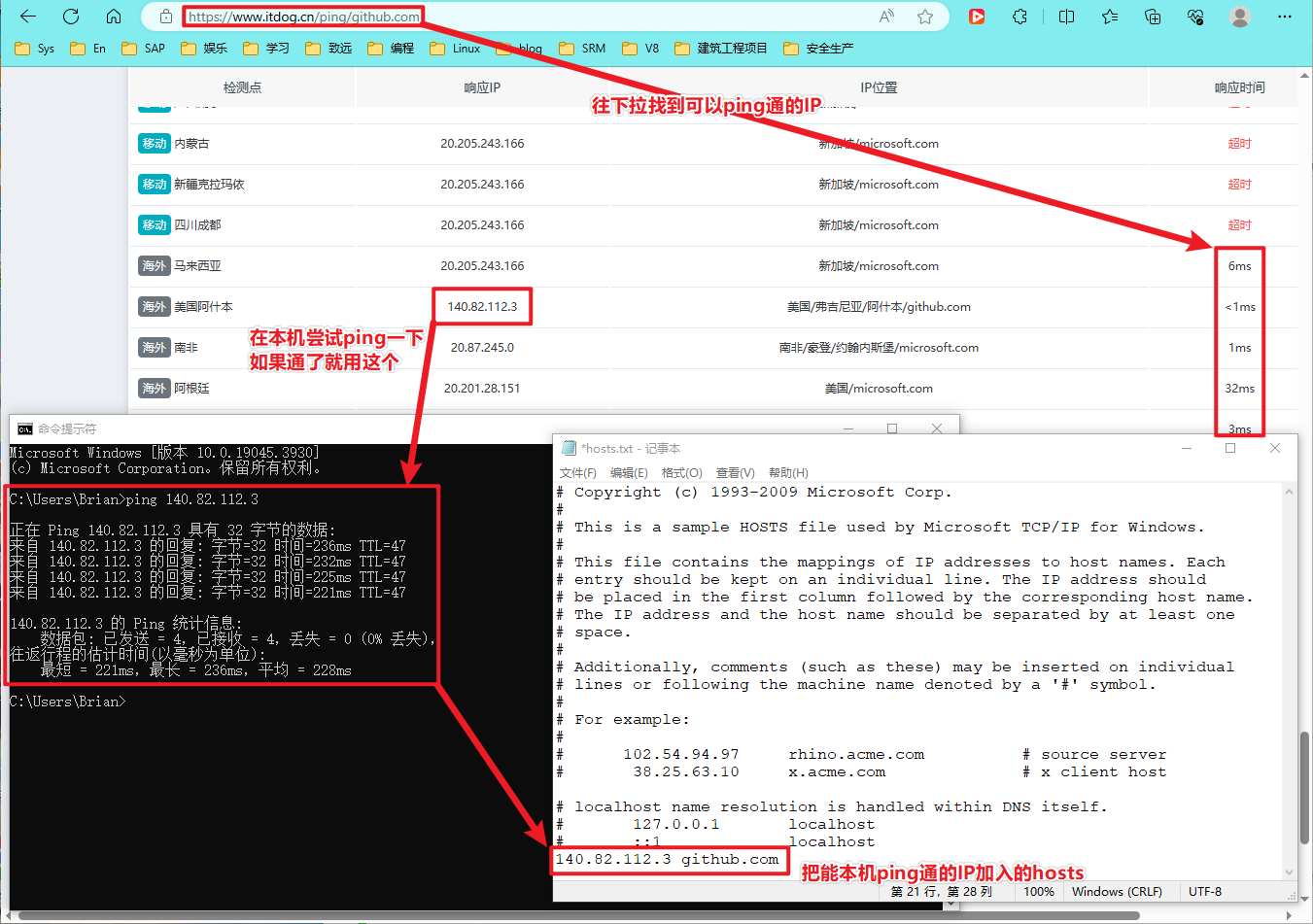The height and width of the screenshot is (924, 1313).
Task: Click the IP 140.82.112.3 in the table
Action: click(x=482, y=307)
